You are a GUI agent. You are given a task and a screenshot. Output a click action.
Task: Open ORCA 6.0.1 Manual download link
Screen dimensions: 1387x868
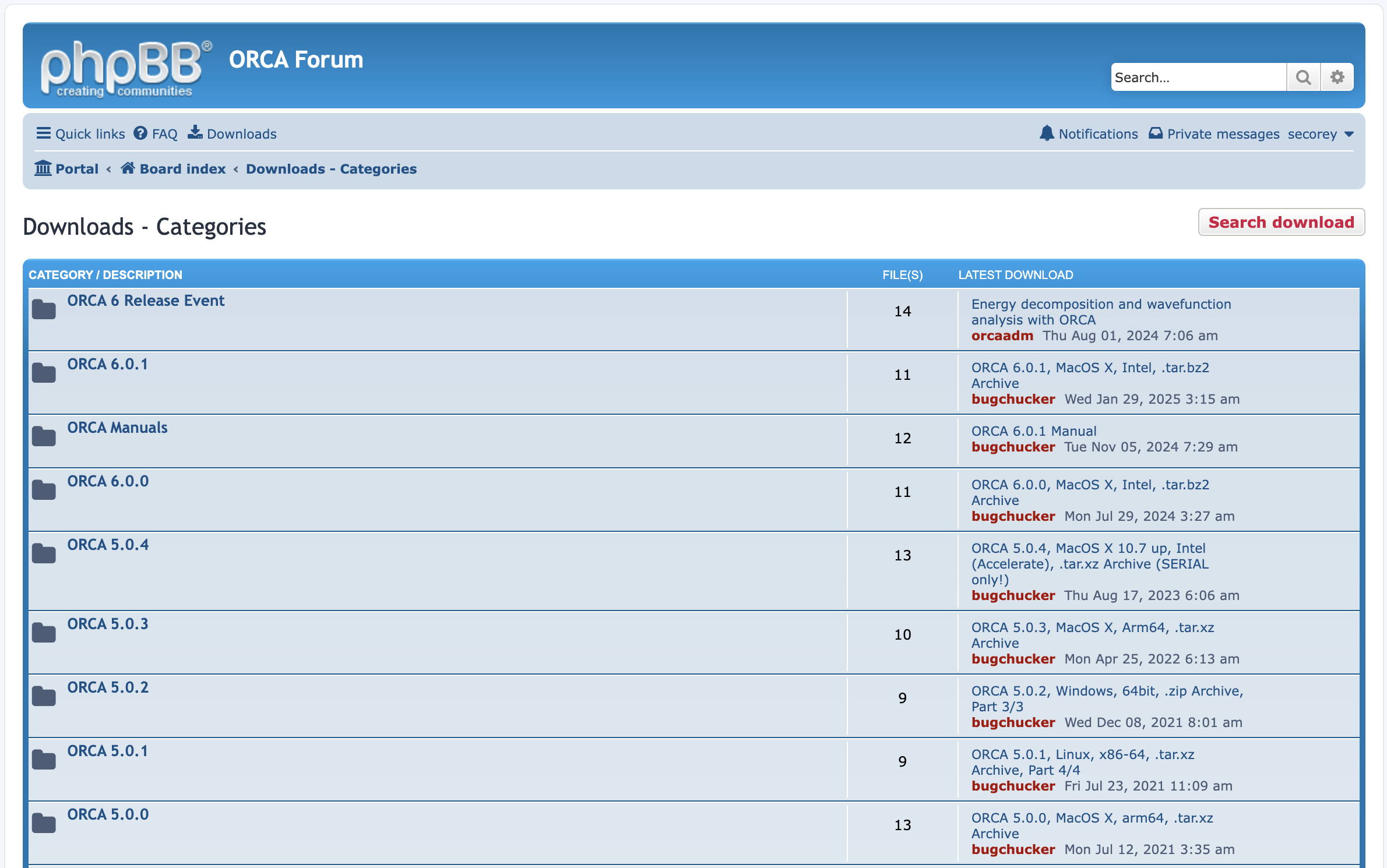(x=1033, y=431)
